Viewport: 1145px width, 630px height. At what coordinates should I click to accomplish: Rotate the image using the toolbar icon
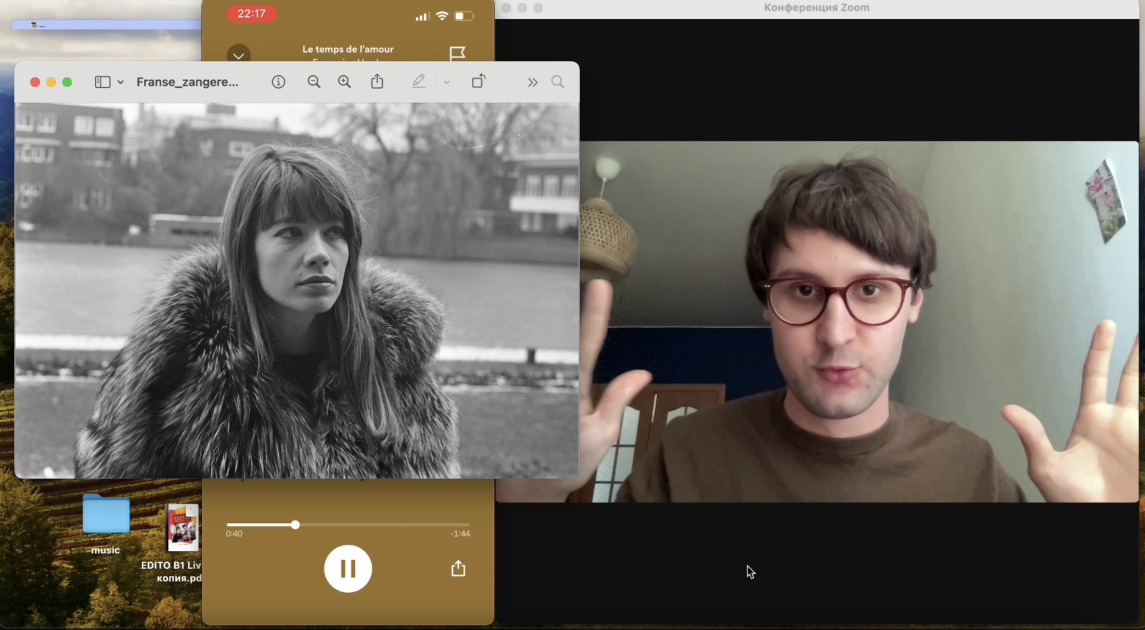(x=478, y=81)
